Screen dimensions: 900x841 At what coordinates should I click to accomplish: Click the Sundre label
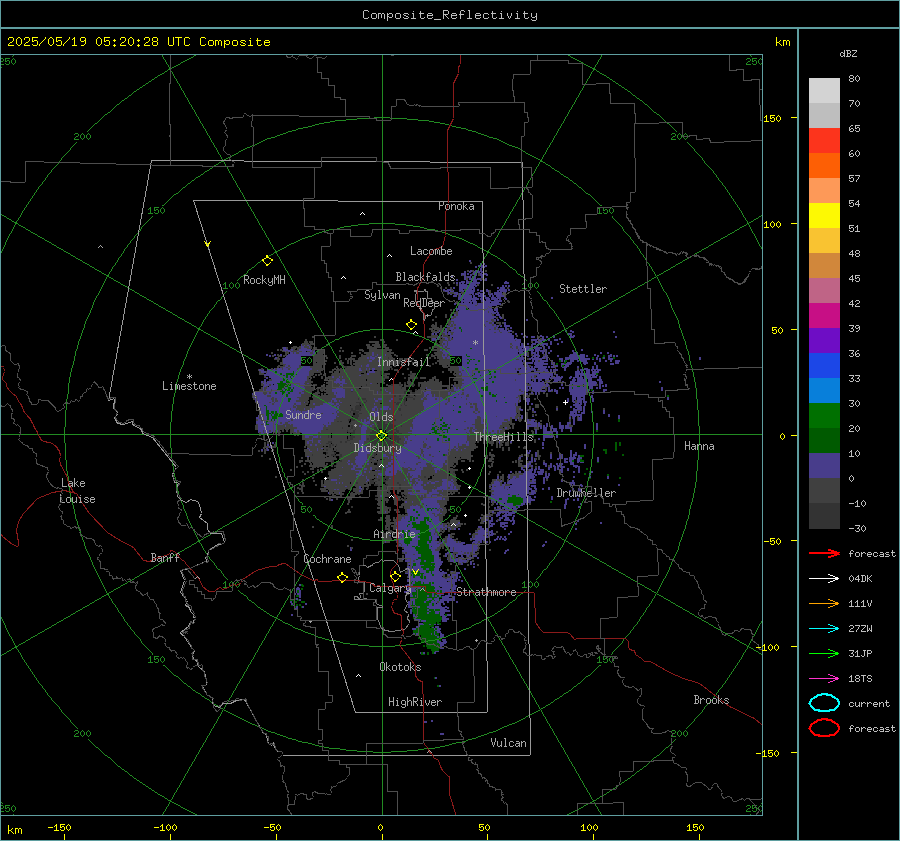pyautogui.click(x=303, y=415)
